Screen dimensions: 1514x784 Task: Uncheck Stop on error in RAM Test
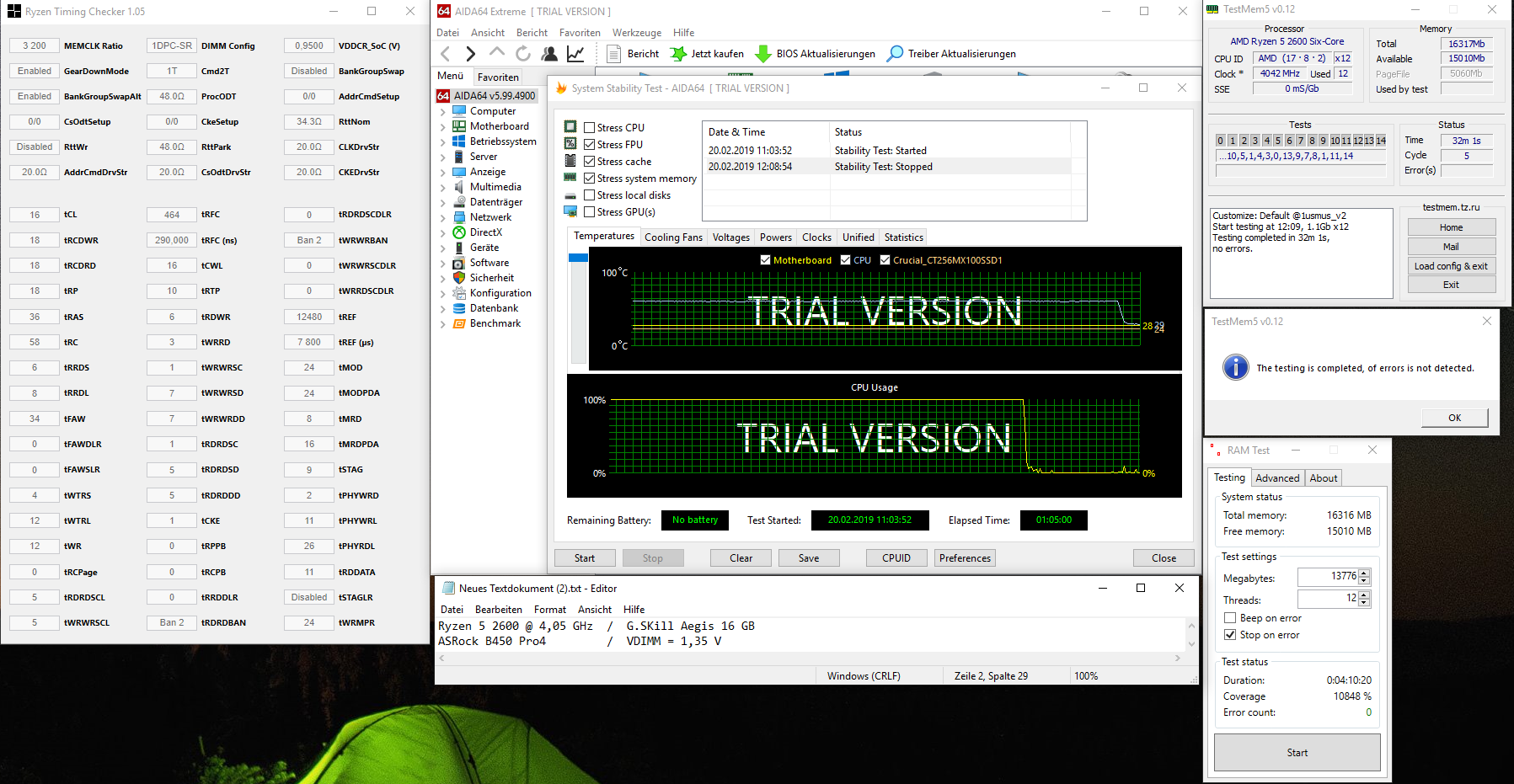pyautogui.click(x=1230, y=635)
